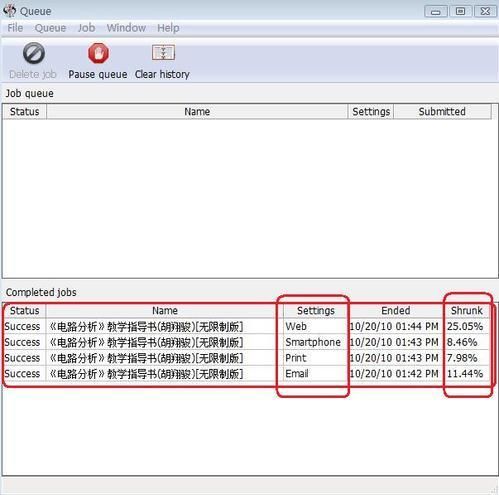
Task: Click the job name in Web row
Action: pos(146,326)
